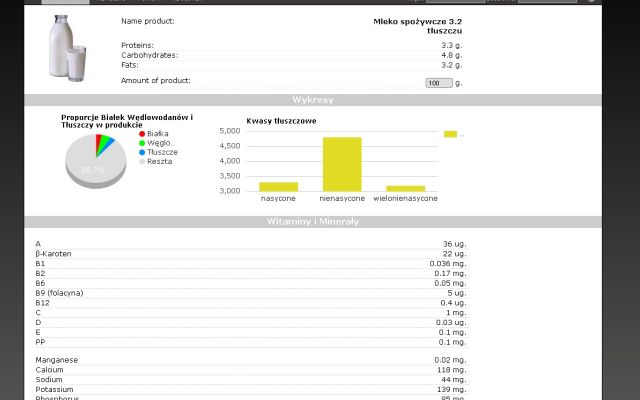The image size is (640, 400).
Task: Click the gray Reszta legend dot
Action: tap(142, 161)
